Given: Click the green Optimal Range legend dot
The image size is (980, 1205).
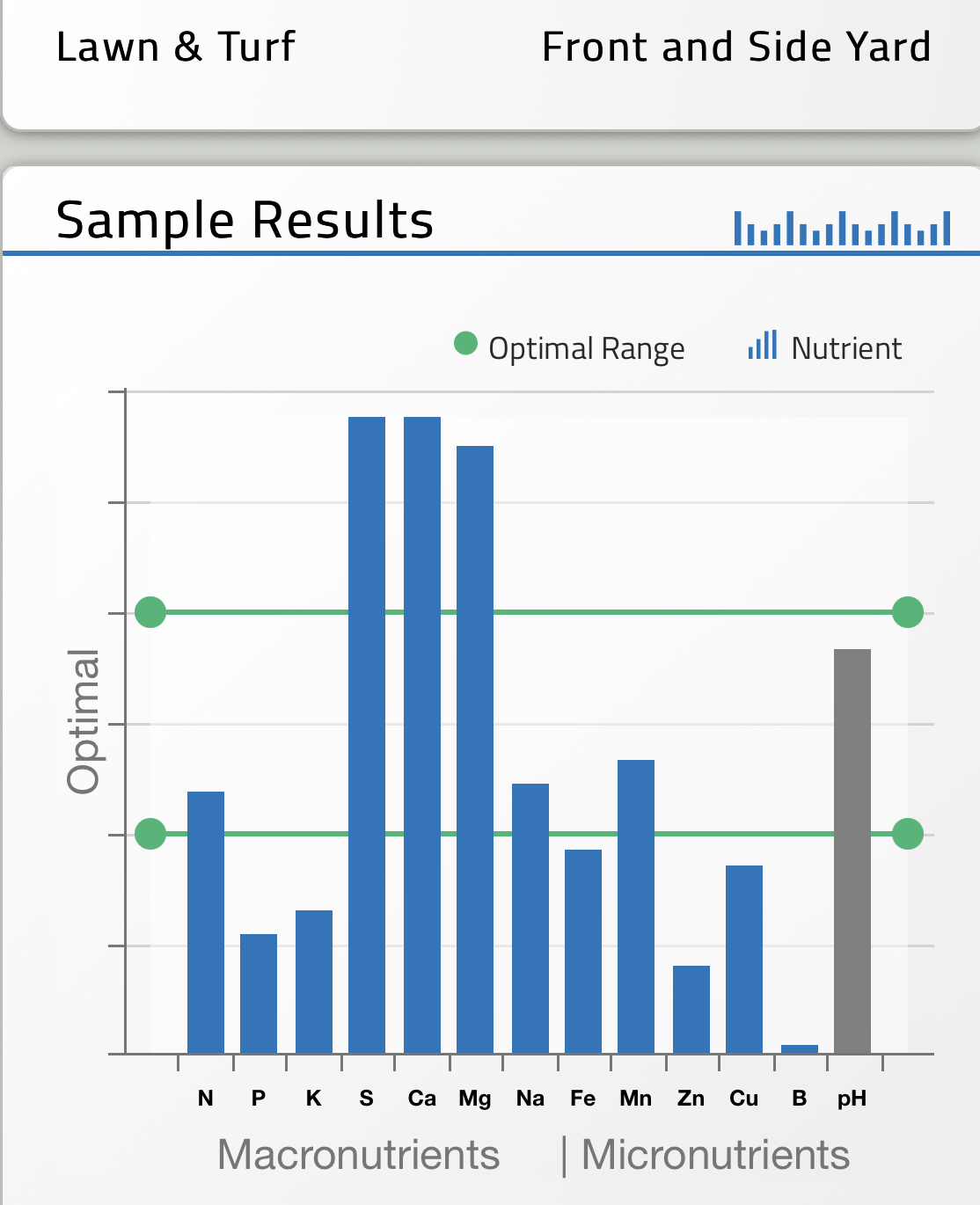Looking at the screenshot, I should 465,343.
